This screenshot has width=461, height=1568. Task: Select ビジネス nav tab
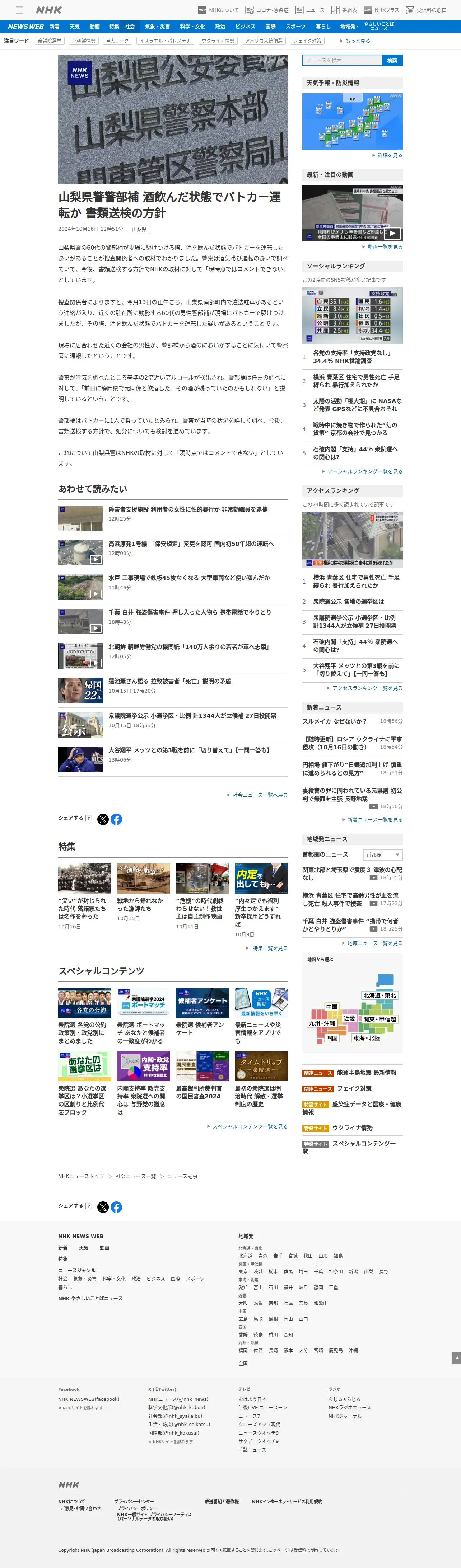pos(245,27)
